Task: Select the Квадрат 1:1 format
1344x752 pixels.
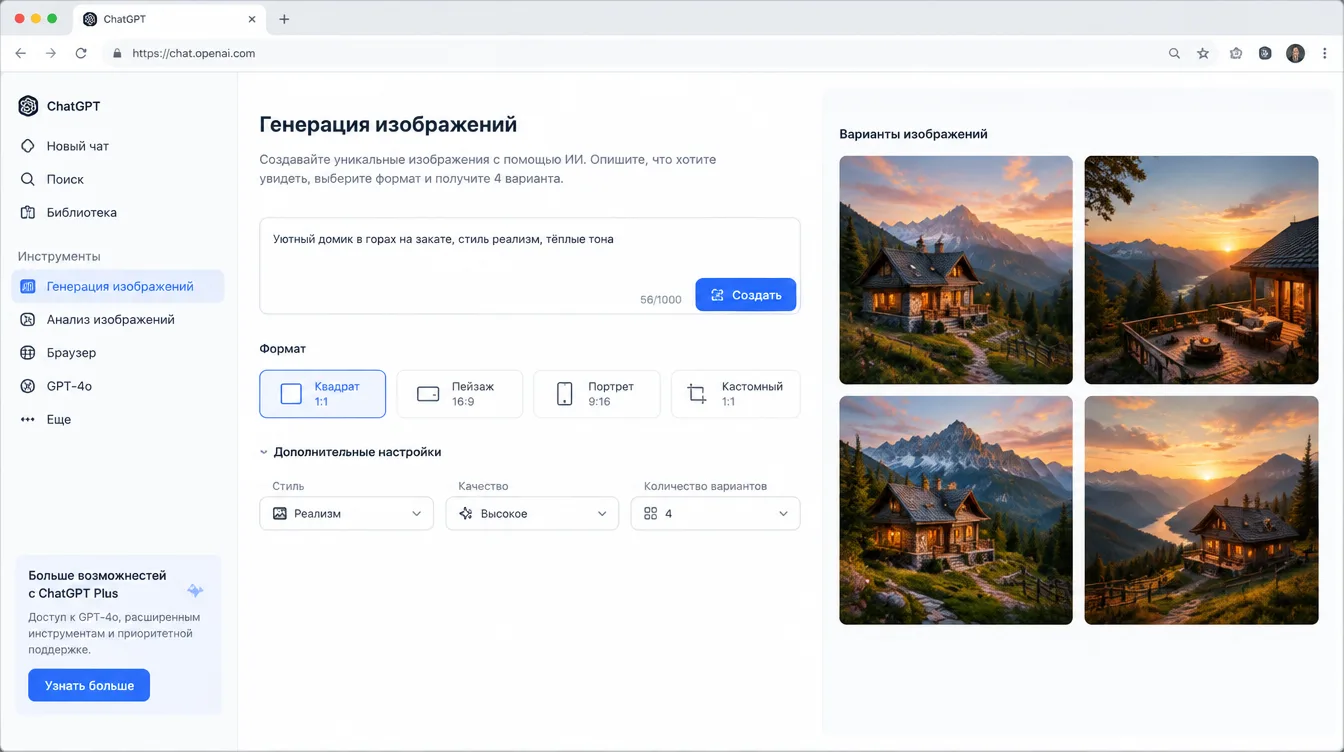Action: [322, 394]
